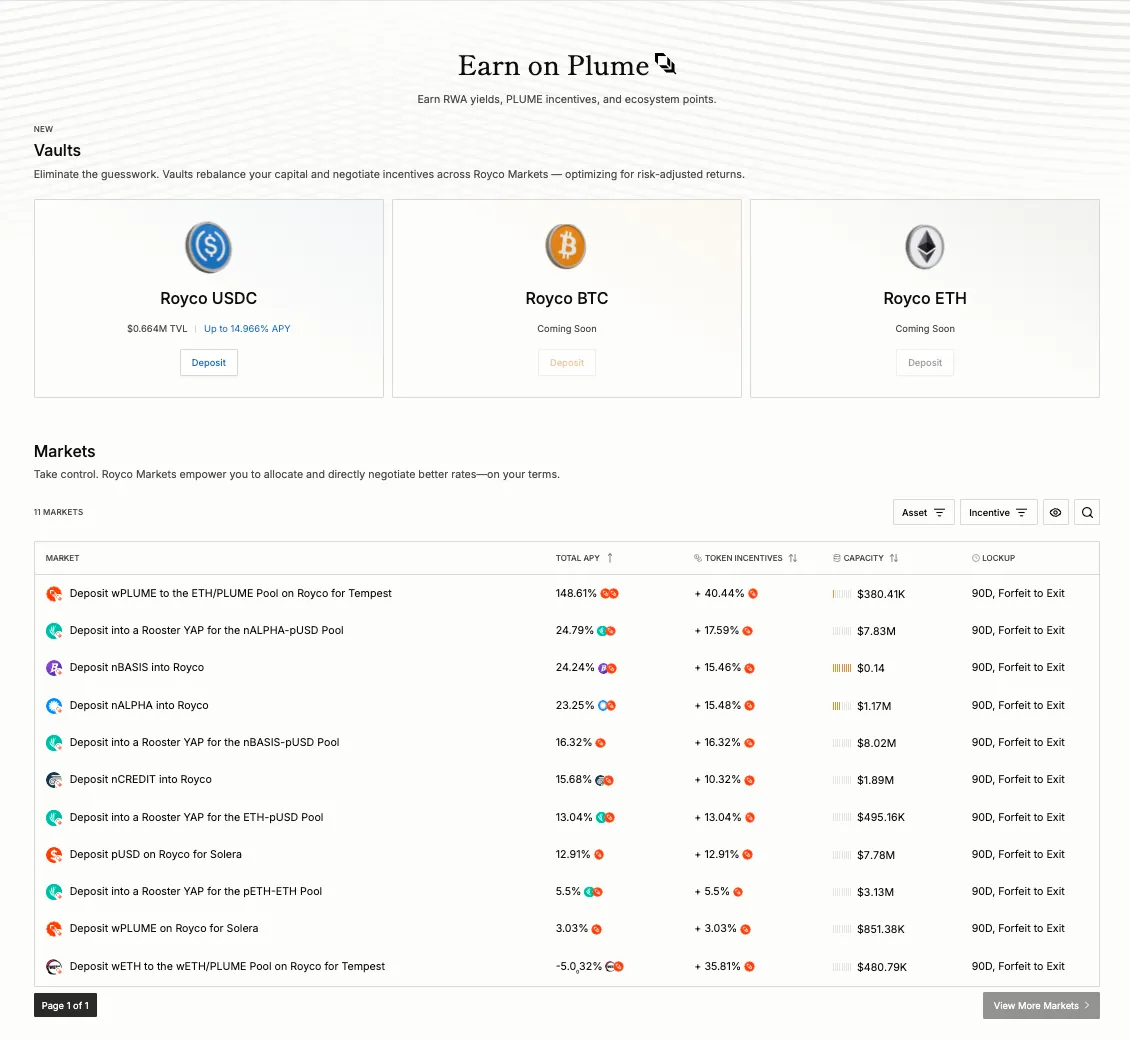
Task: Click the + 12.91% token incentive value
Action: click(x=717, y=854)
